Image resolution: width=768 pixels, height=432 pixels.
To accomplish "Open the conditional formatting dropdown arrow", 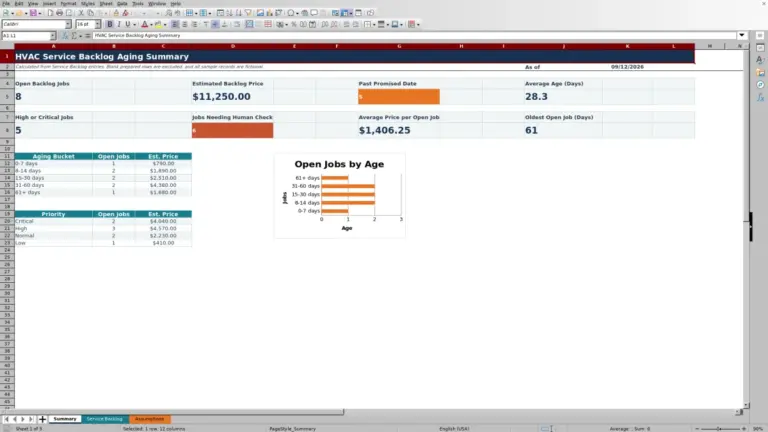I will (x=418, y=24).
